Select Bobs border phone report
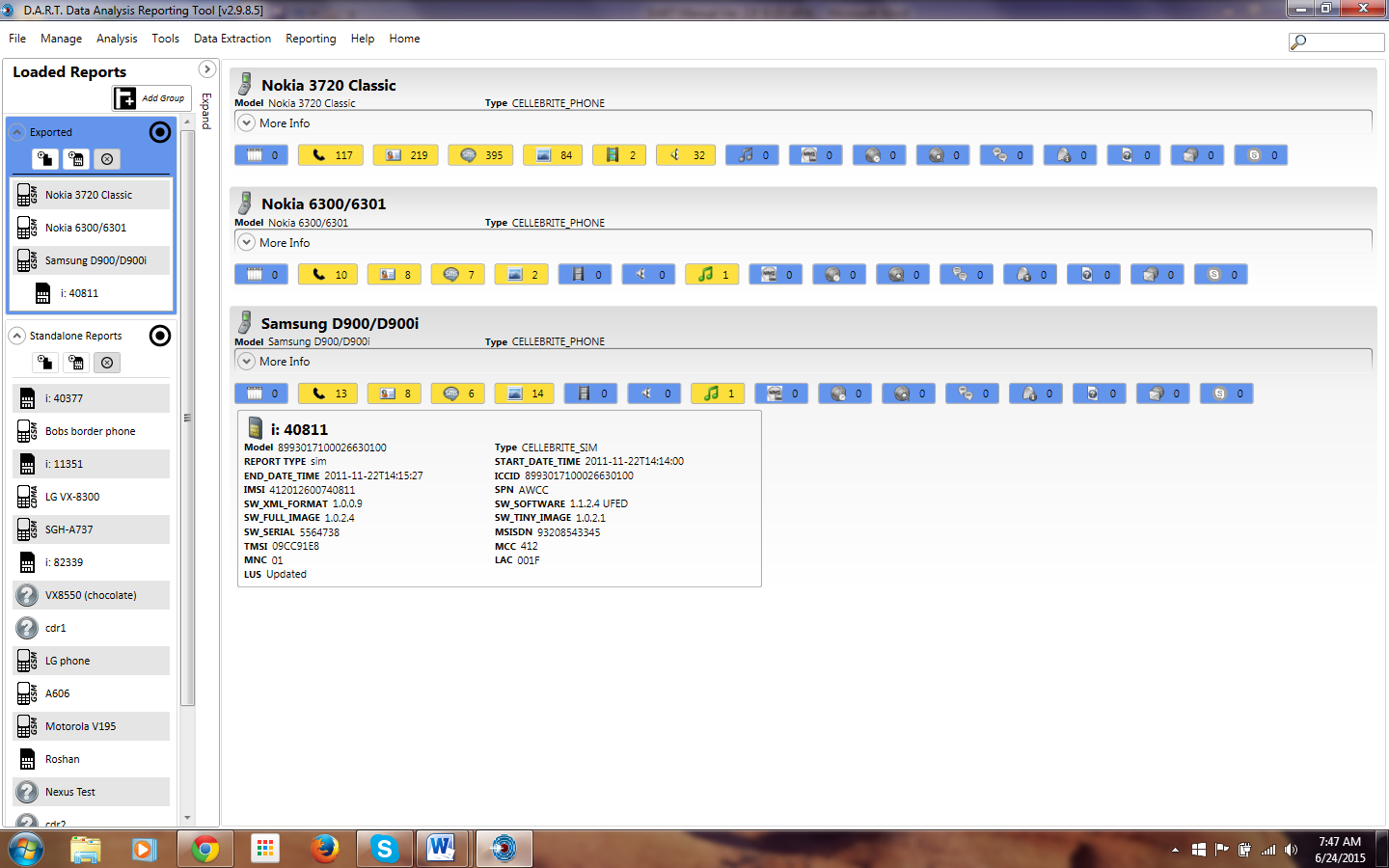The width and height of the screenshot is (1389, 868). pyautogui.click(x=92, y=431)
